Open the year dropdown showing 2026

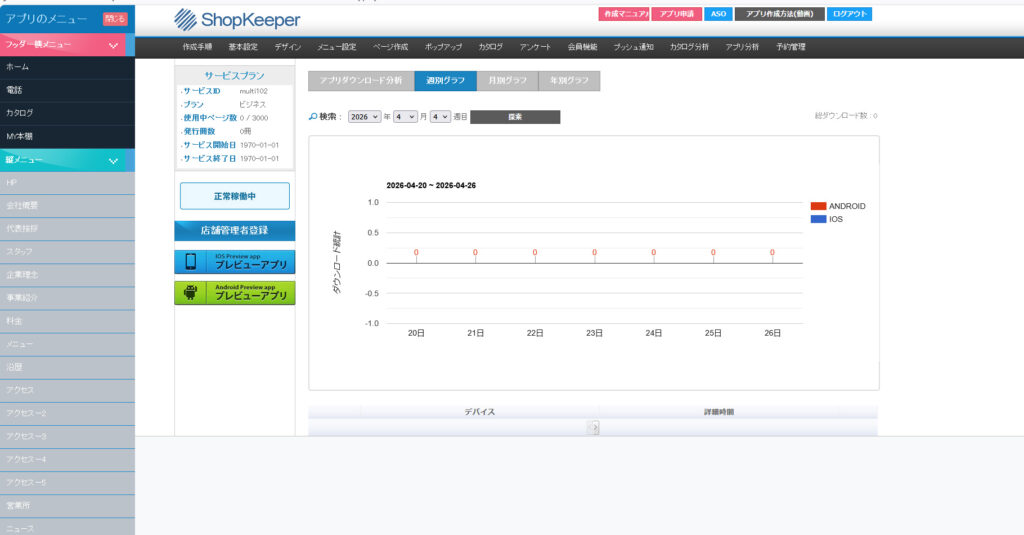364,116
